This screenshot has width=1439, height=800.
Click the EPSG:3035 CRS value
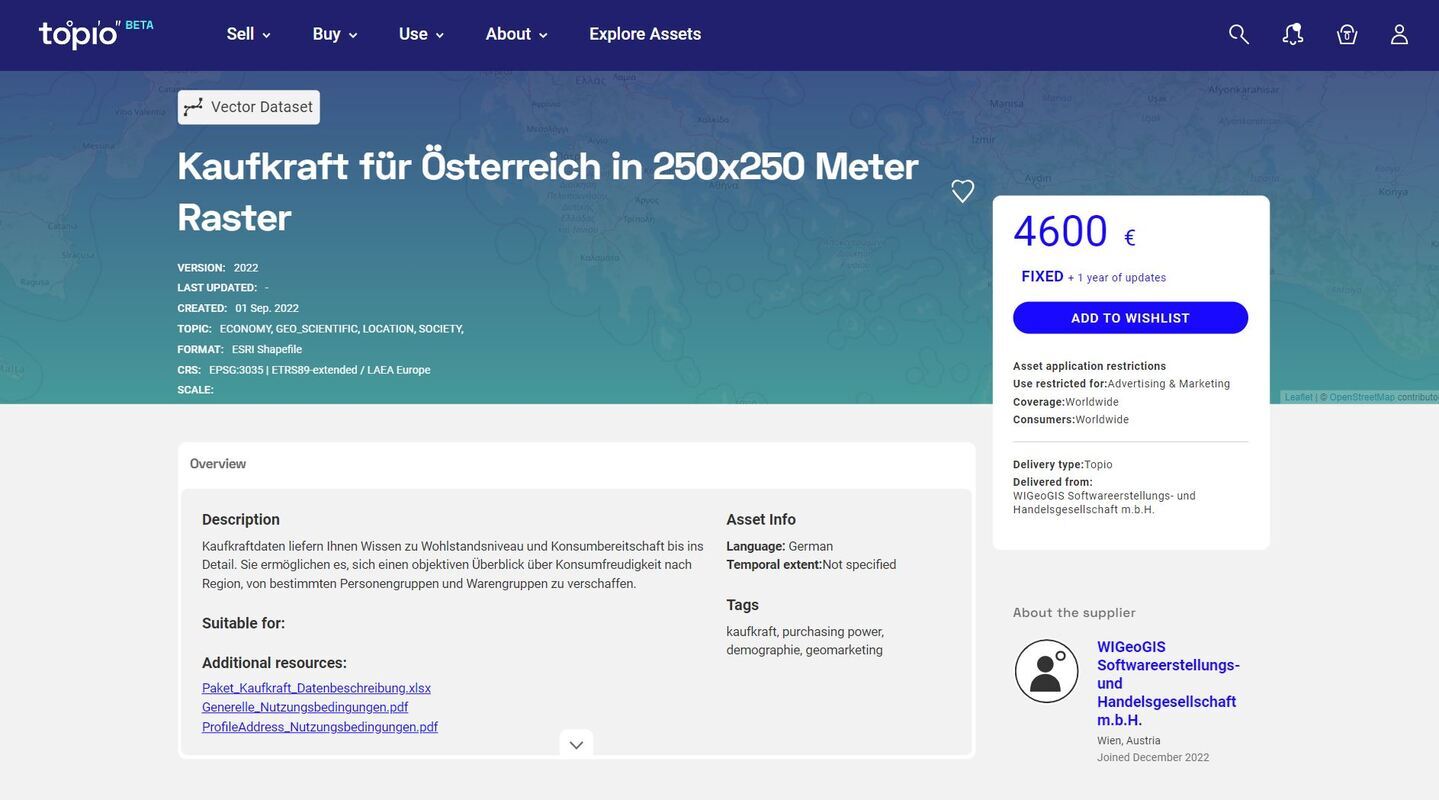(320, 370)
